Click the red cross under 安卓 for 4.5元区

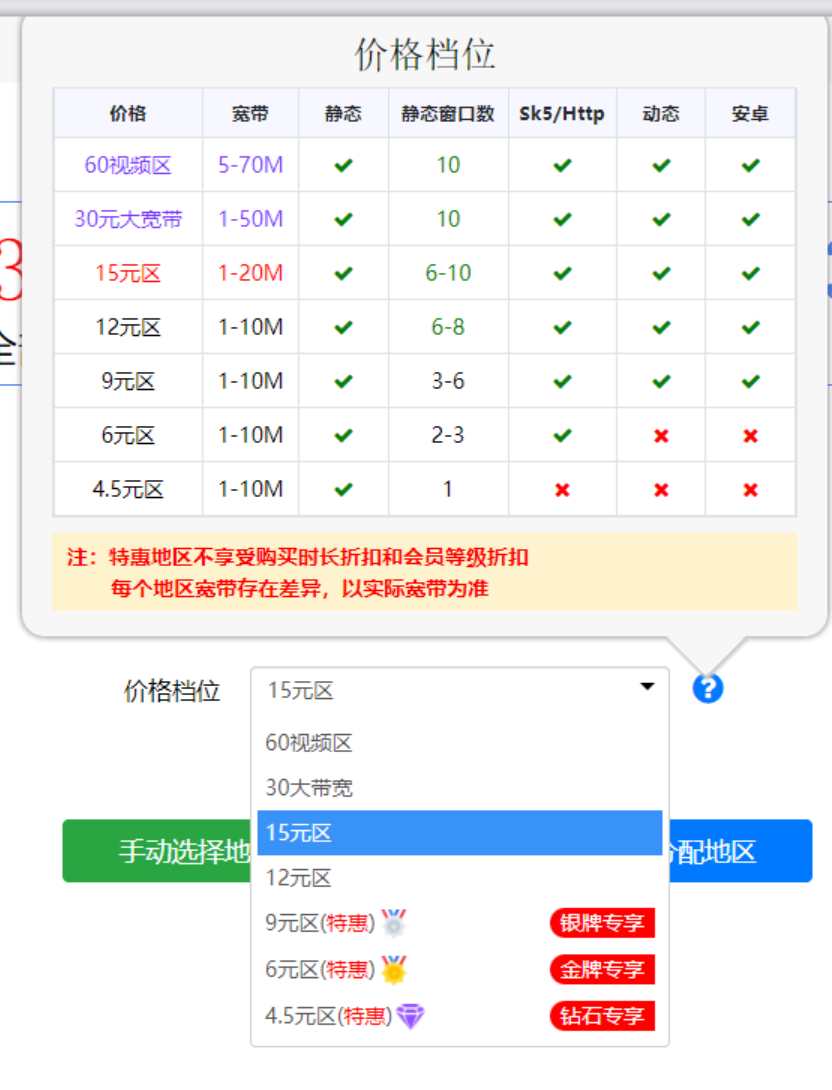coord(750,489)
